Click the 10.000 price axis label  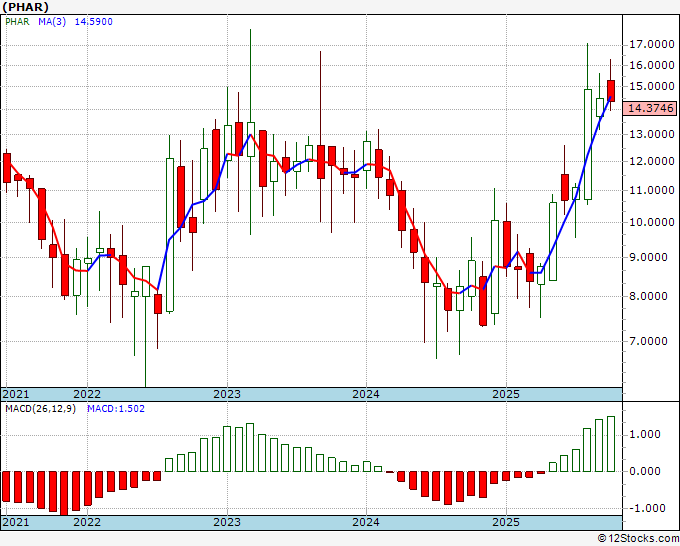(650, 222)
